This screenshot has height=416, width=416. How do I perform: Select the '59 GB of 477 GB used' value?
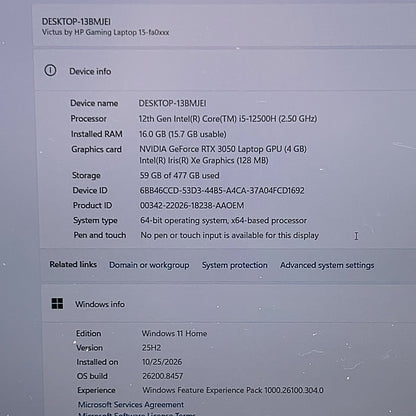click(179, 175)
